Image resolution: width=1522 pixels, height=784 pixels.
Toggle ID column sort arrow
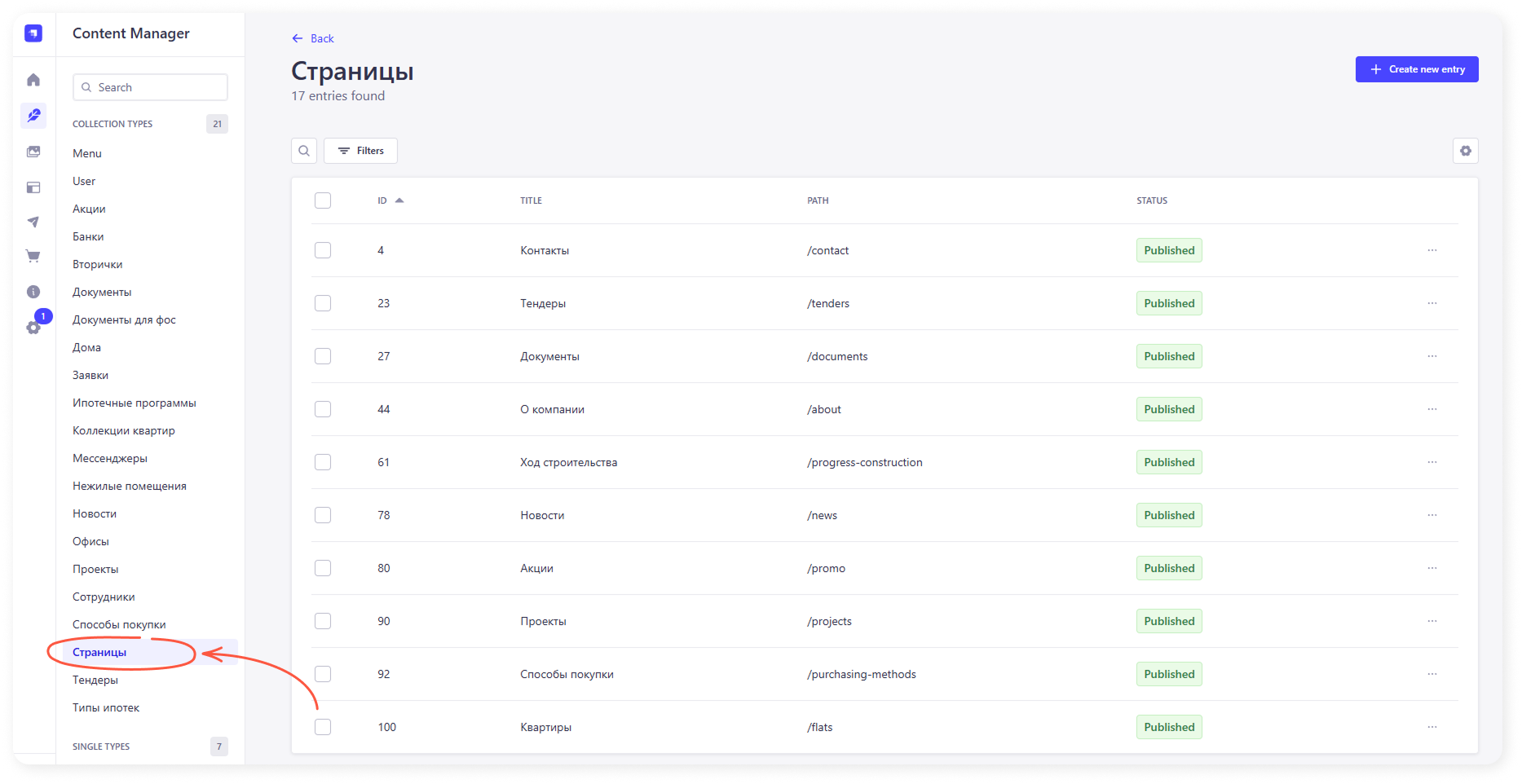(x=399, y=200)
